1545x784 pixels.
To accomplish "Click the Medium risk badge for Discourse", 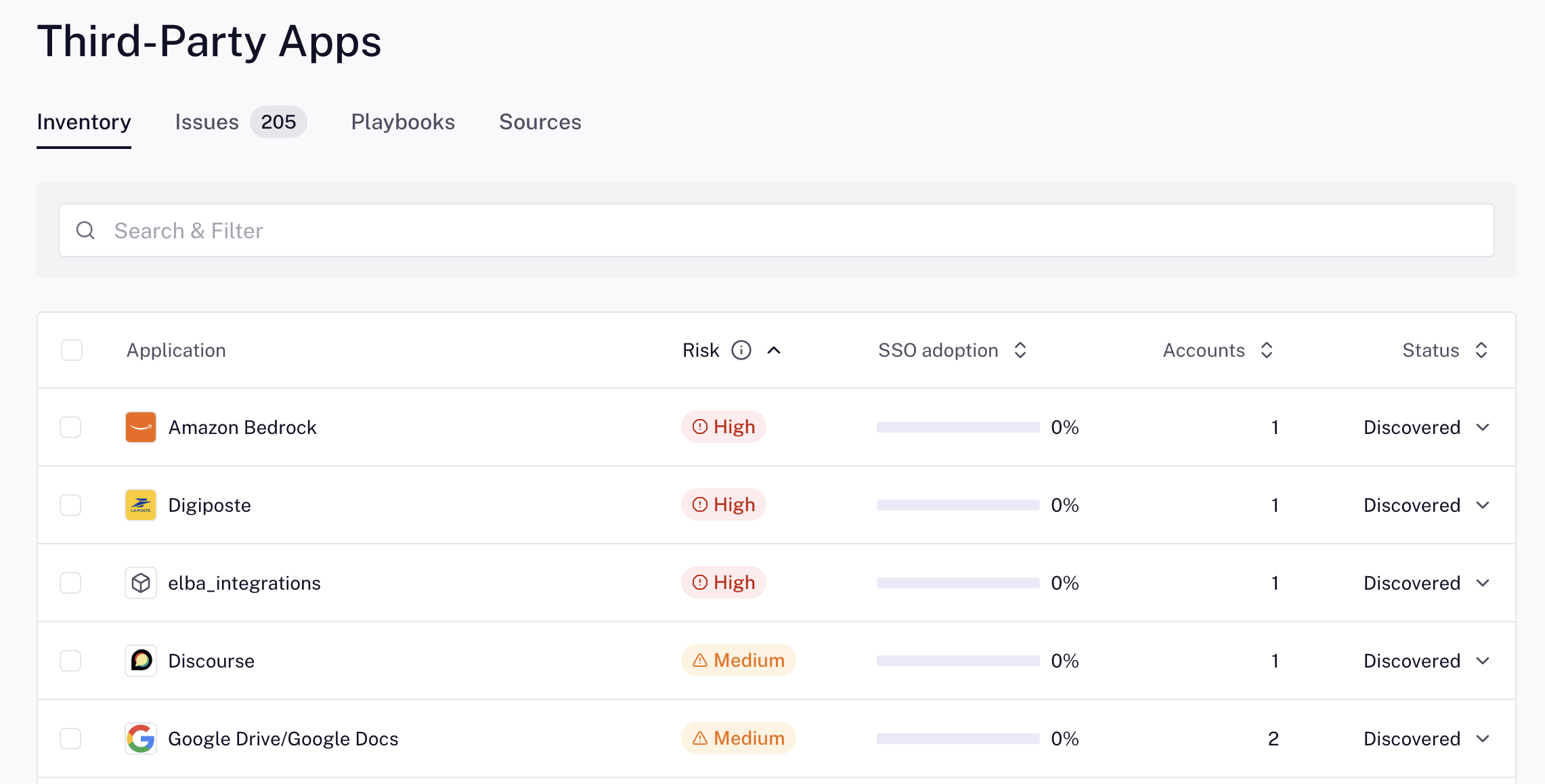I will pos(738,660).
